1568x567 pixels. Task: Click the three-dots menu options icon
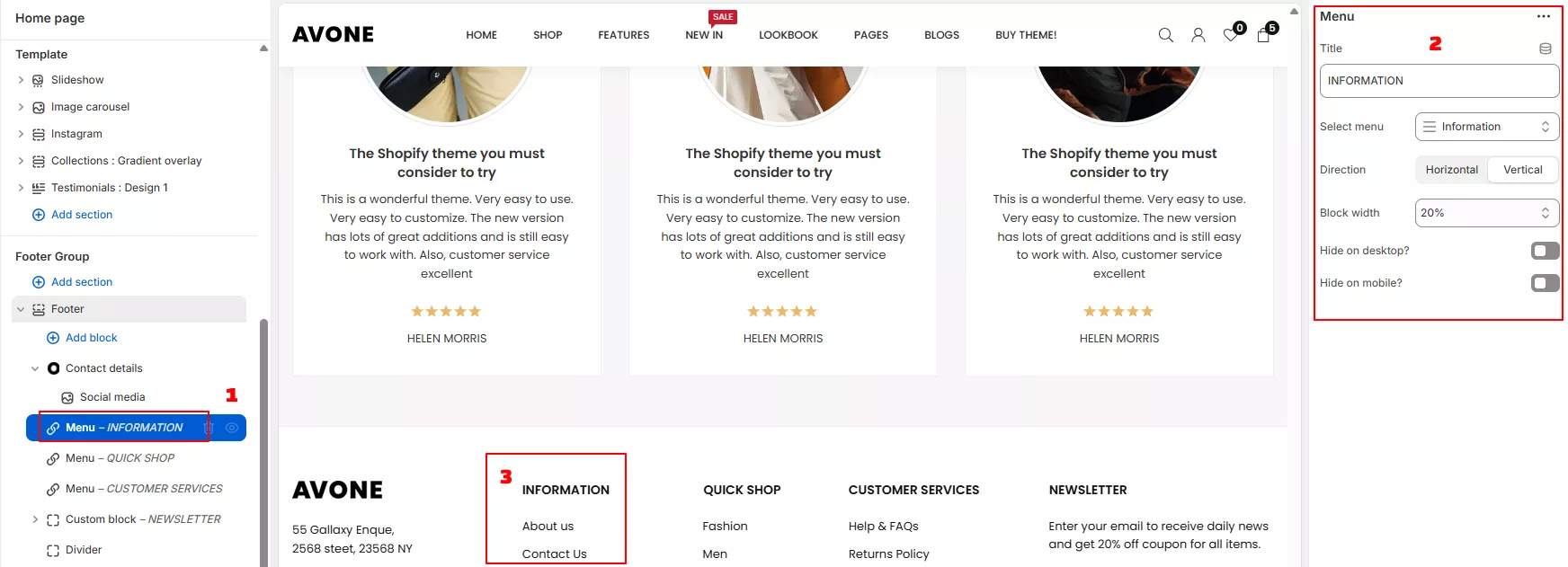(1543, 16)
